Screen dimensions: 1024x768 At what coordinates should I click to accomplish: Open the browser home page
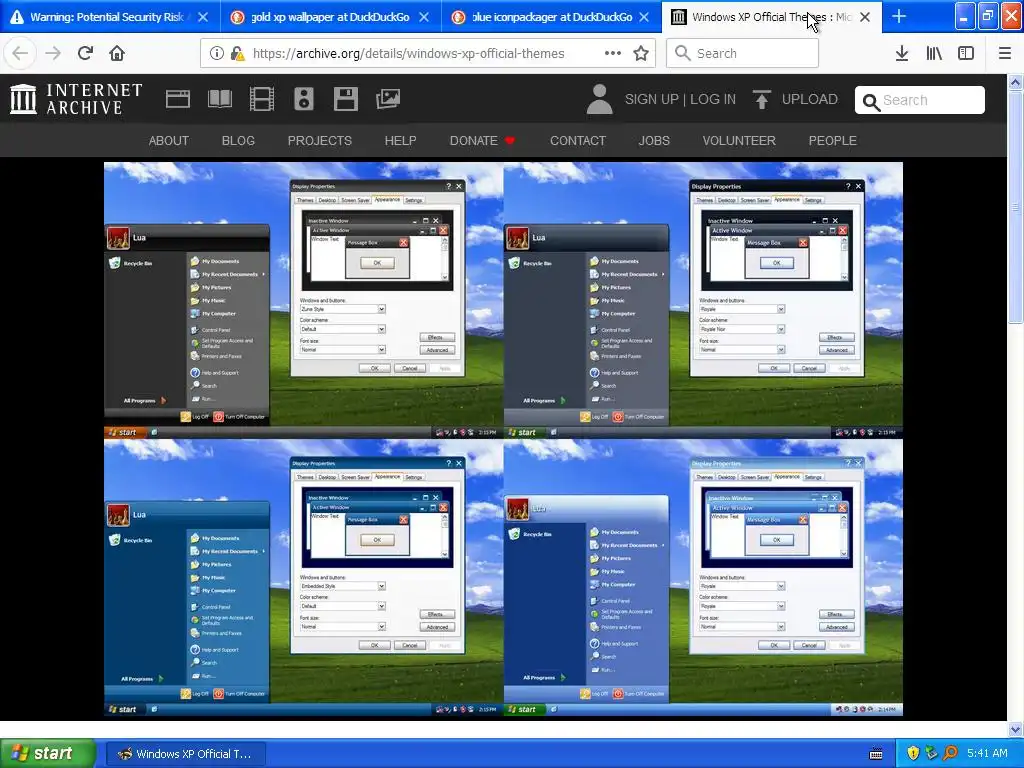117,53
